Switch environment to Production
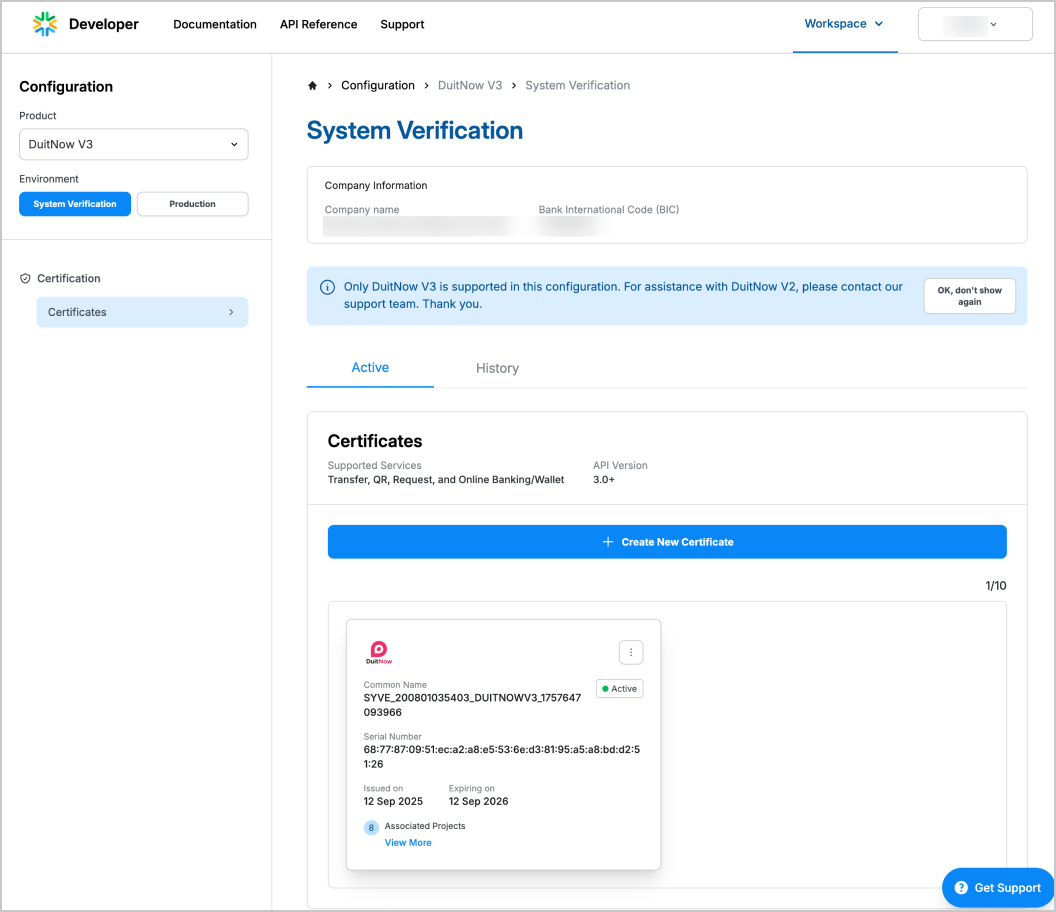This screenshot has width=1056, height=912. [x=192, y=204]
